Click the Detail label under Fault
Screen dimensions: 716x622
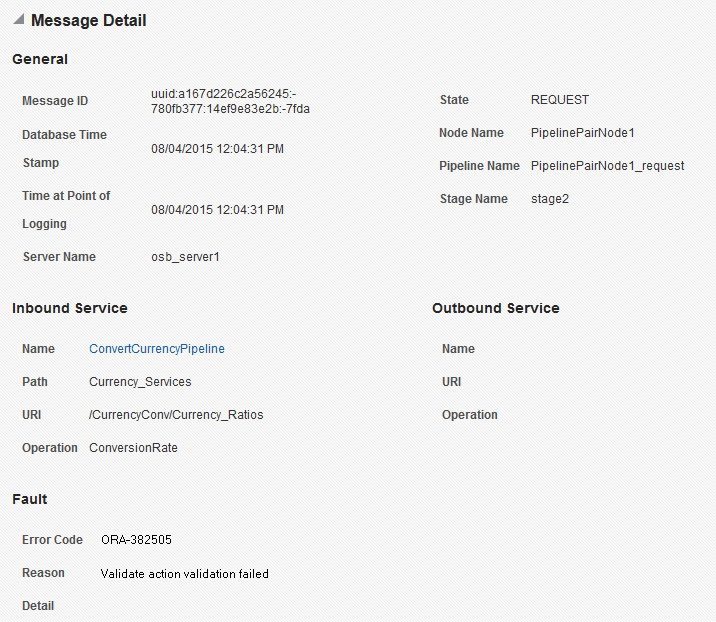coord(38,606)
